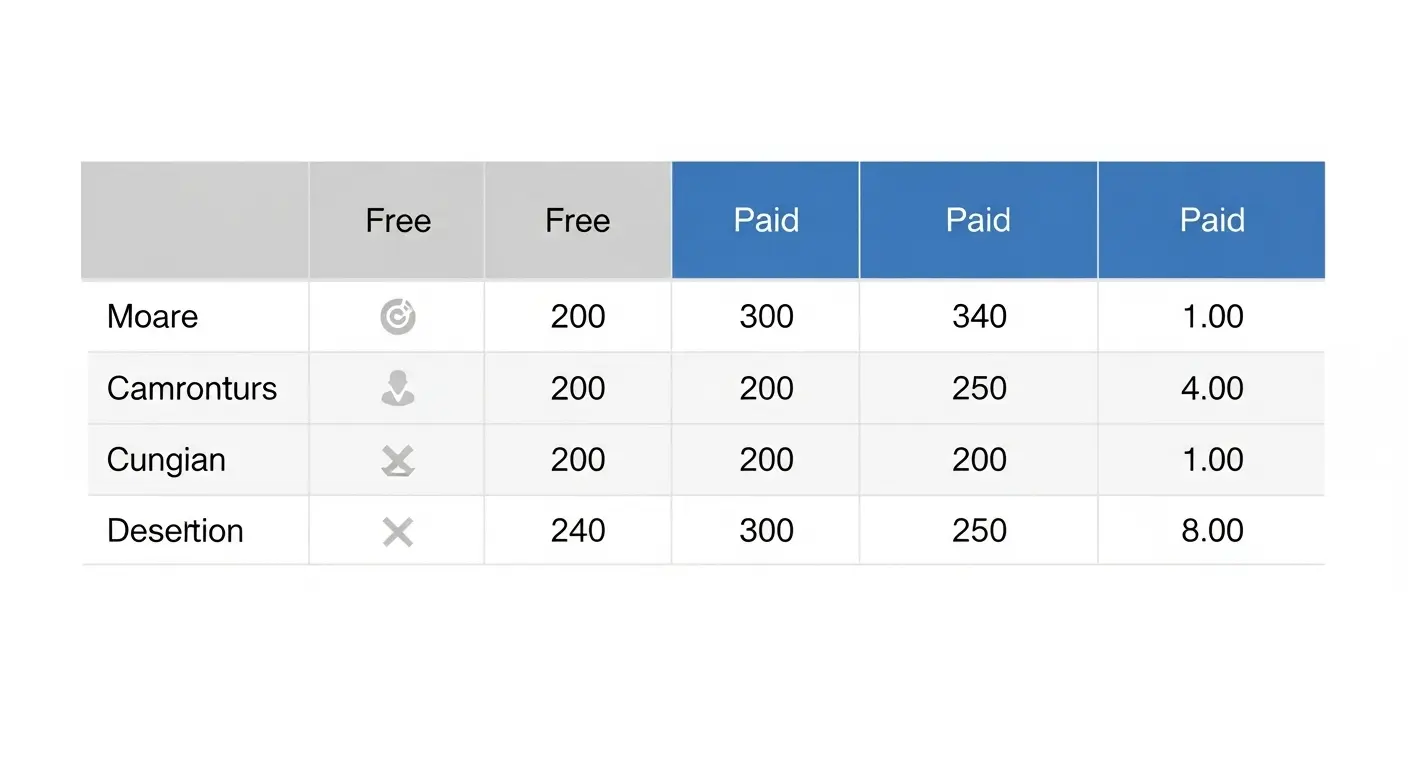
Task: Select the second Free column header
Action: tap(578, 220)
